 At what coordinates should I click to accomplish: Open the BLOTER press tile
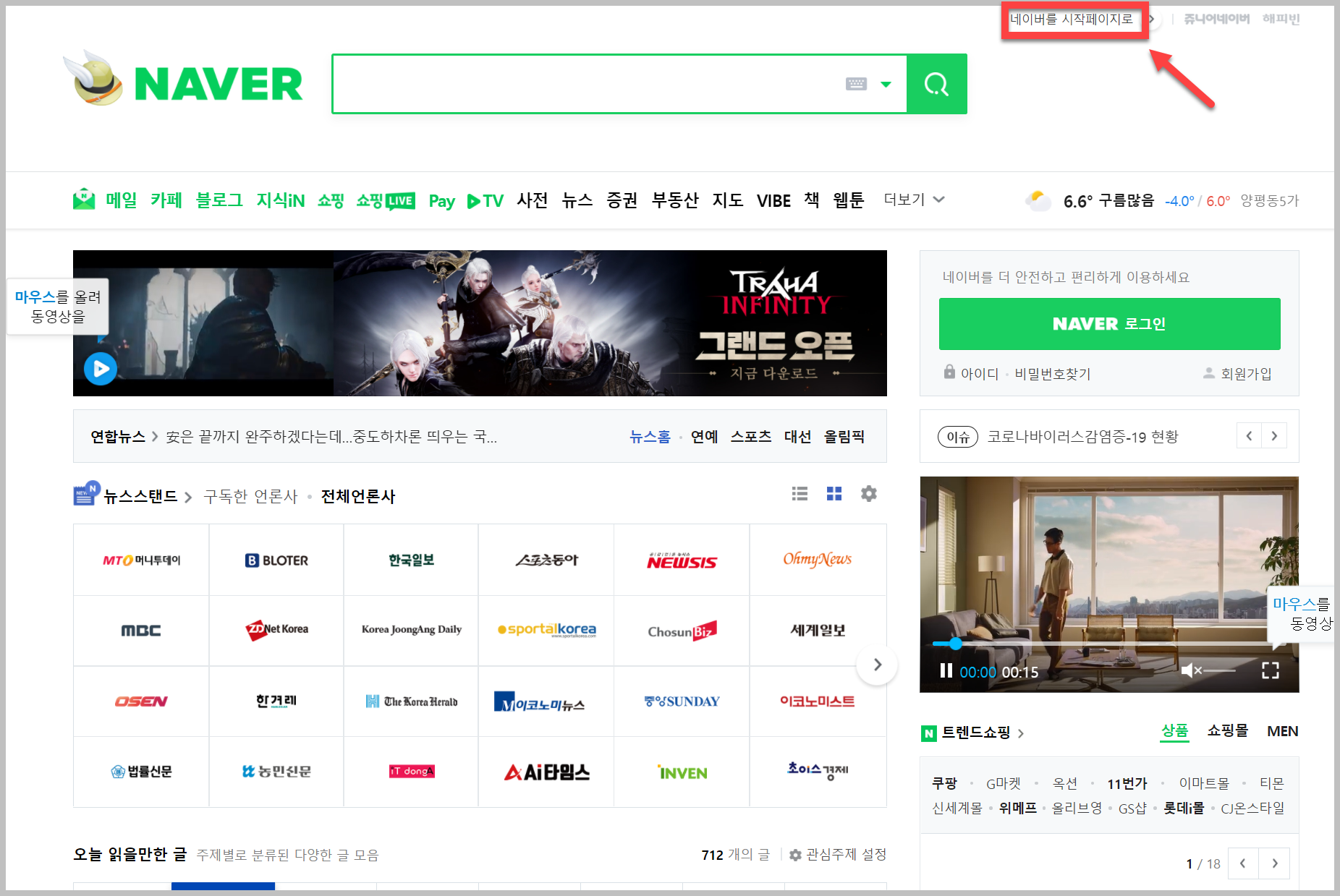point(276,560)
